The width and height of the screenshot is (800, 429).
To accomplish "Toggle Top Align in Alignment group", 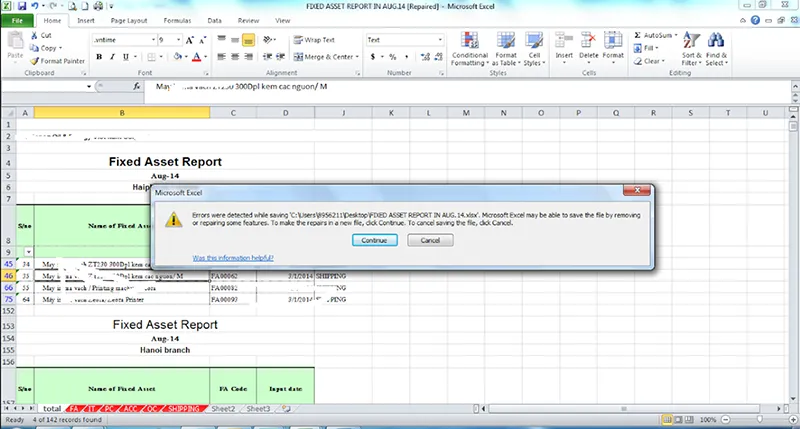I will click(x=221, y=40).
